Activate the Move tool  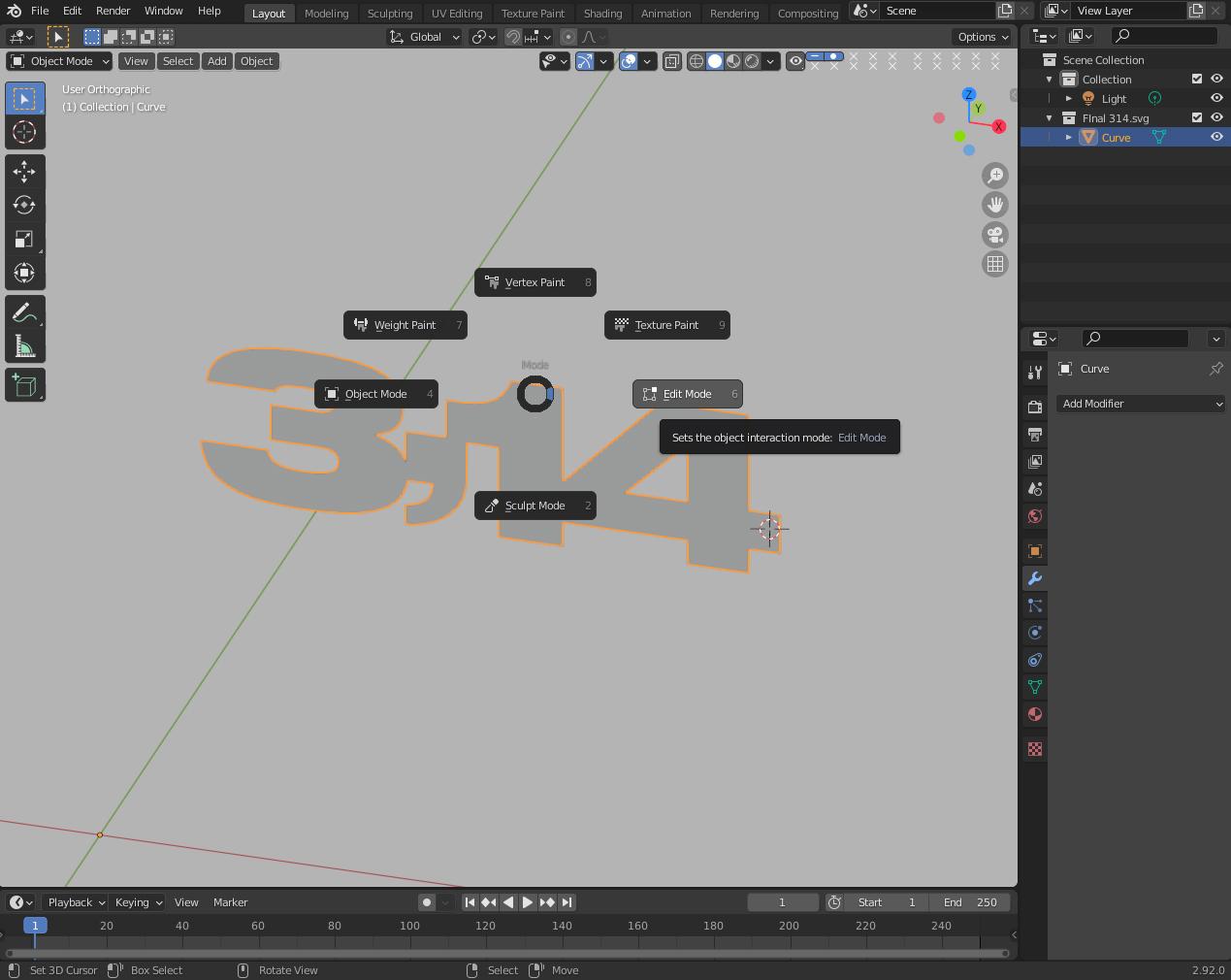point(24,172)
